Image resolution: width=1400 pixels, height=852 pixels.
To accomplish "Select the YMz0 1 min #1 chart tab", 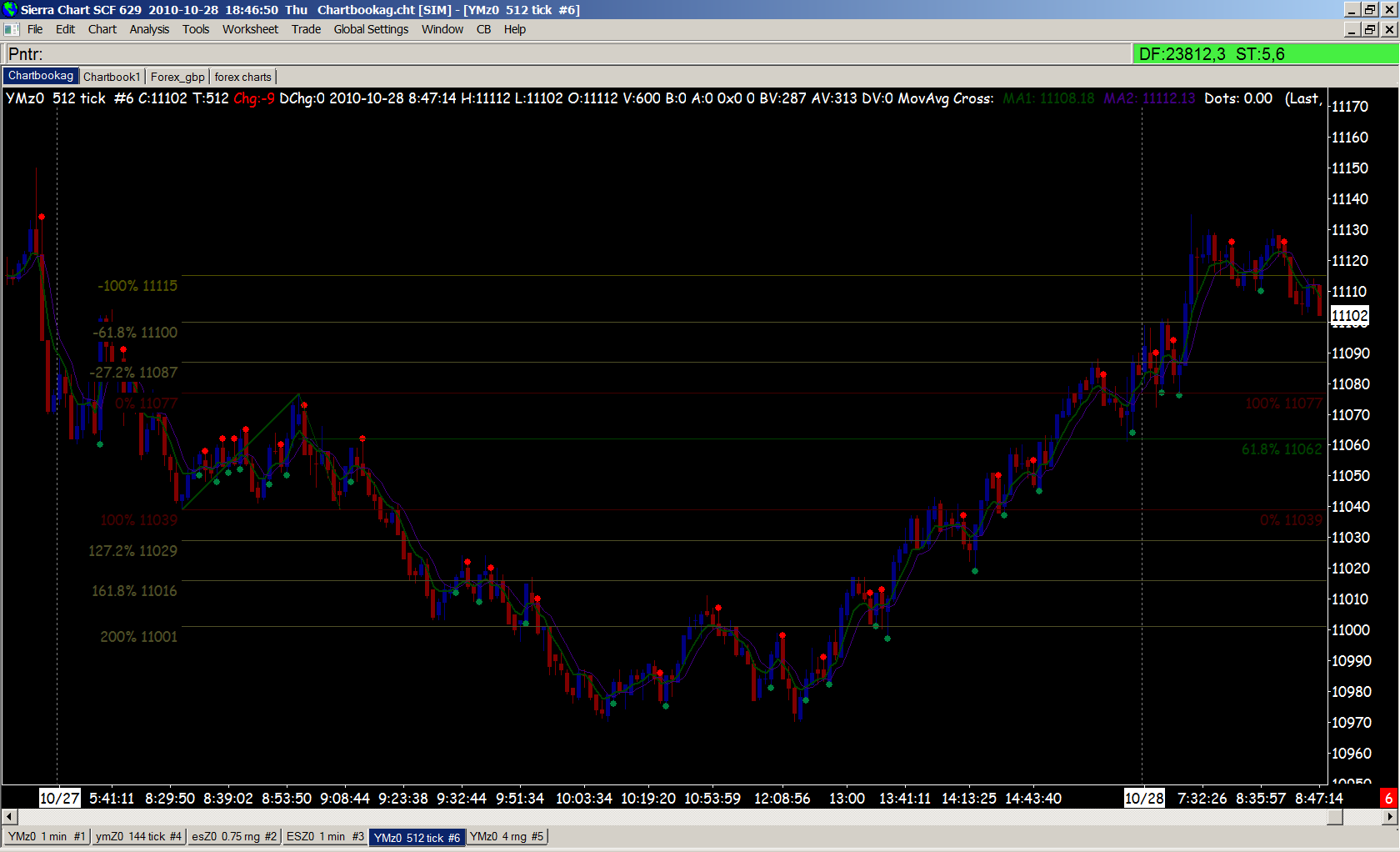I will pos(47,836).
